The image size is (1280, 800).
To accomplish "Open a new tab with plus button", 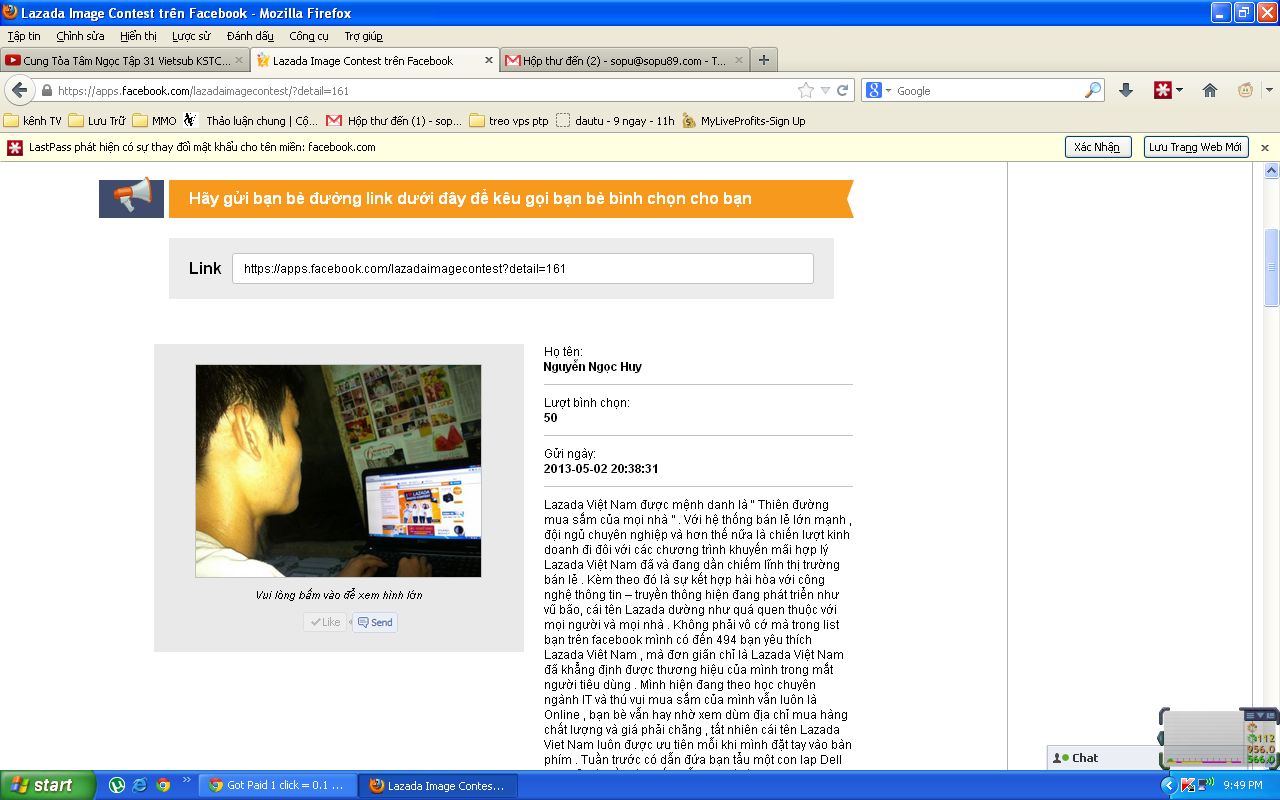I will [x=764, y=60].
